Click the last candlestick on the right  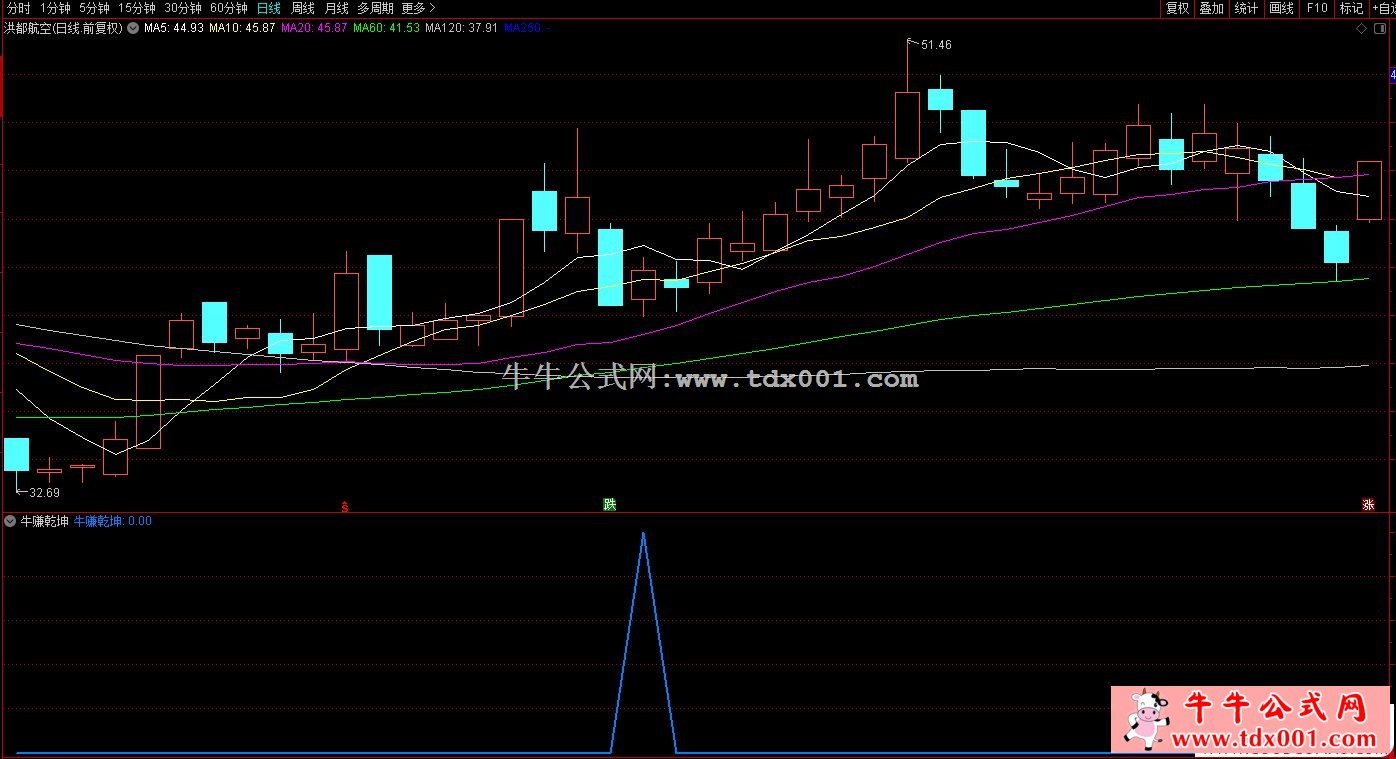(1369, 190)
